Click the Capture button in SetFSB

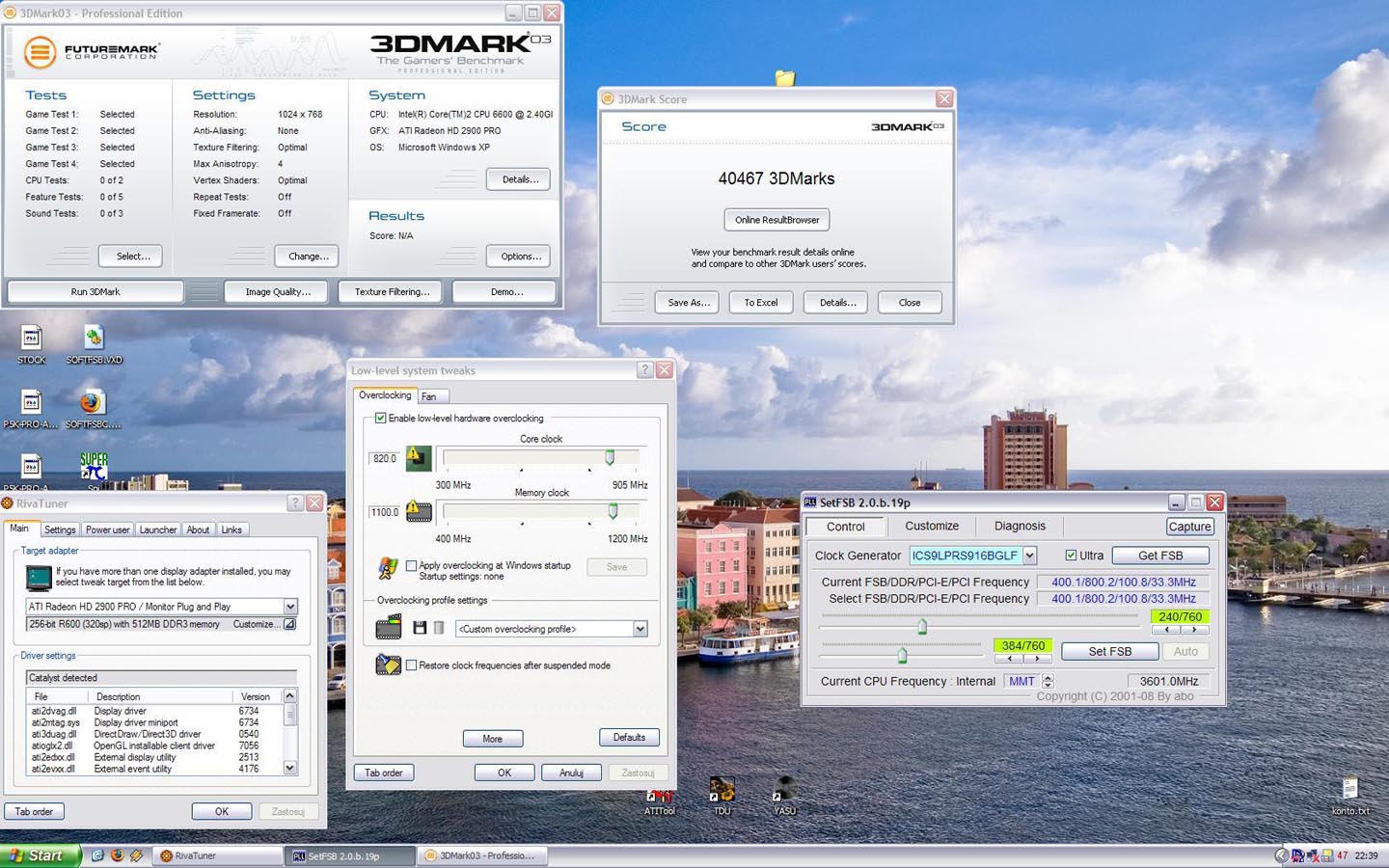1189,527
